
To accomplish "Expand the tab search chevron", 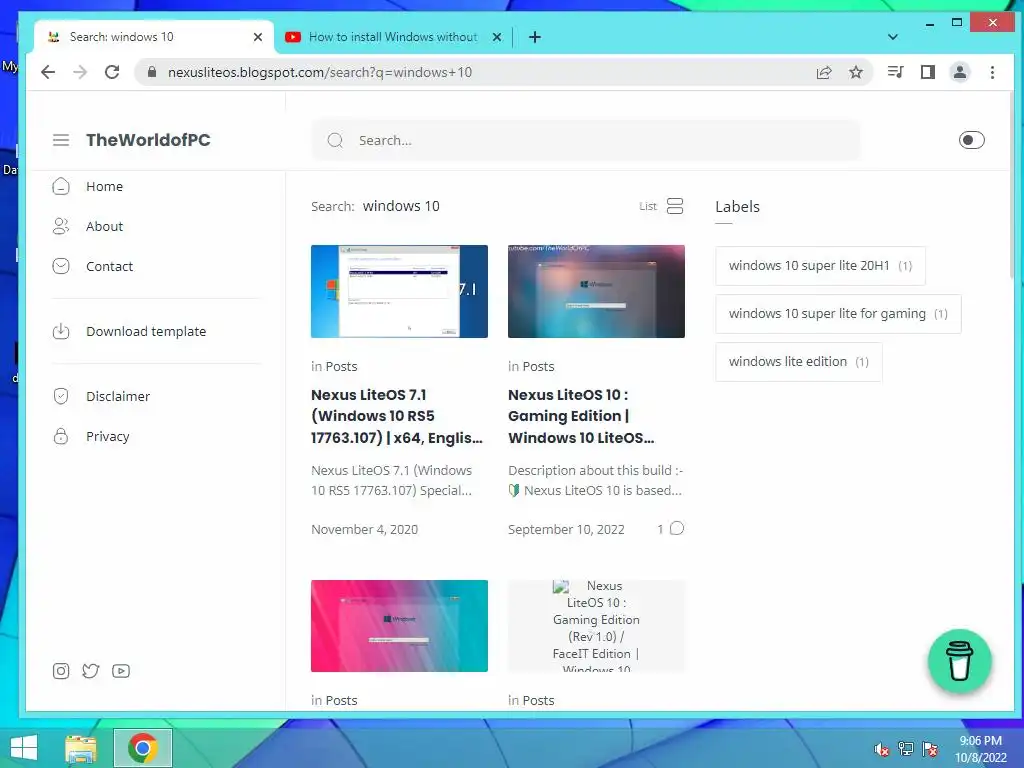I will click(893, 37).
